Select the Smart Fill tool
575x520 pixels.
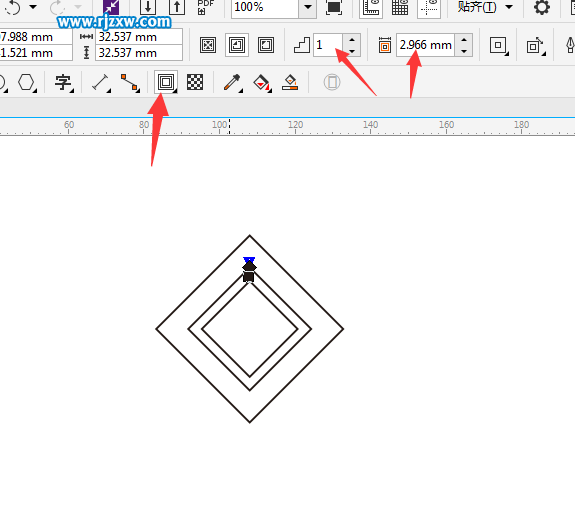click(290, 82)
